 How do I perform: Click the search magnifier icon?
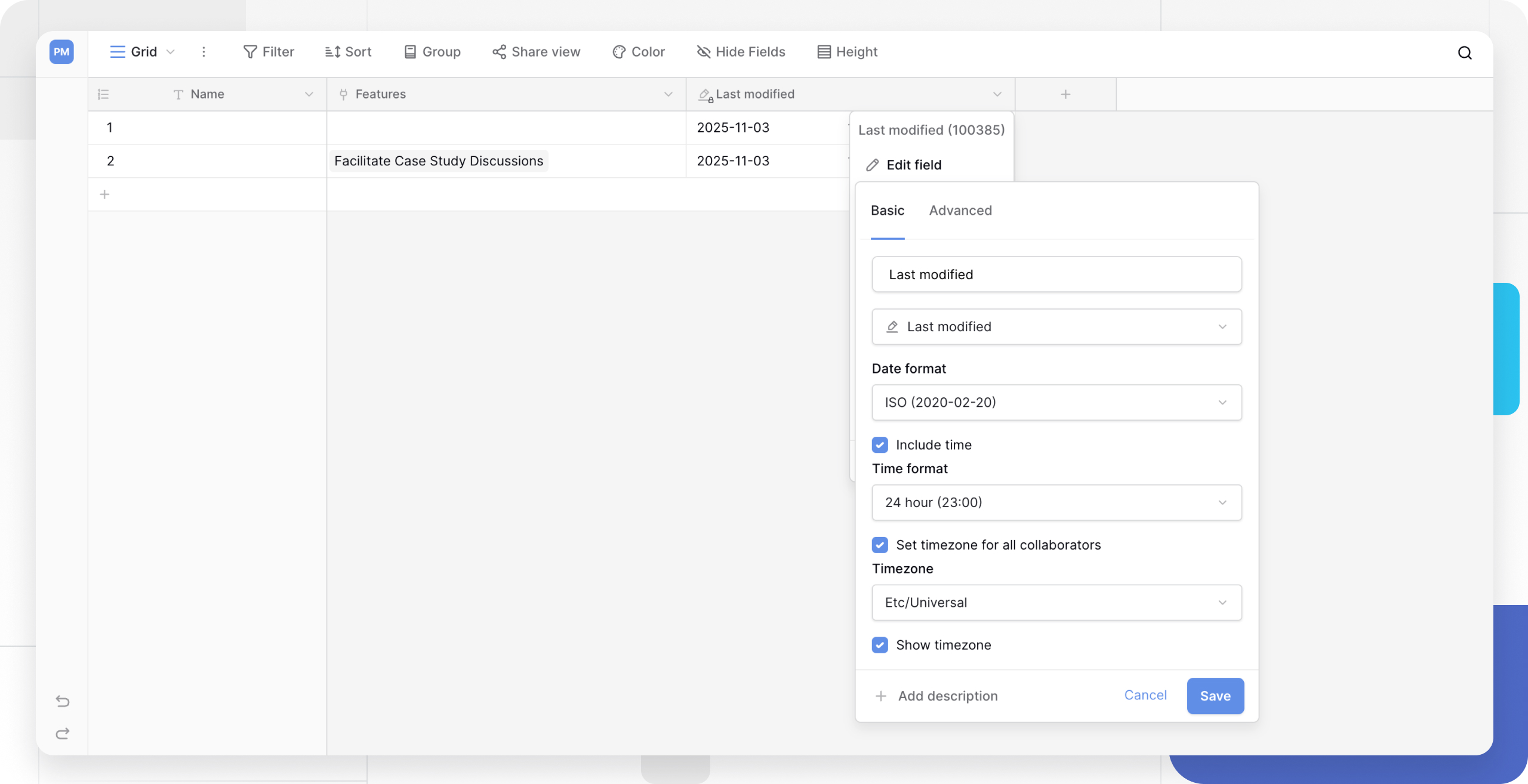point(1464,53)
